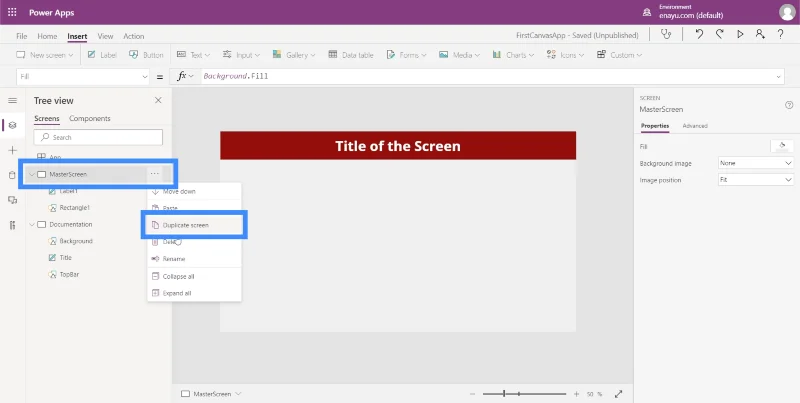Open the Help question mark icon
The width and height of the screenshot is (800, 403).
(x=781, y=35)
